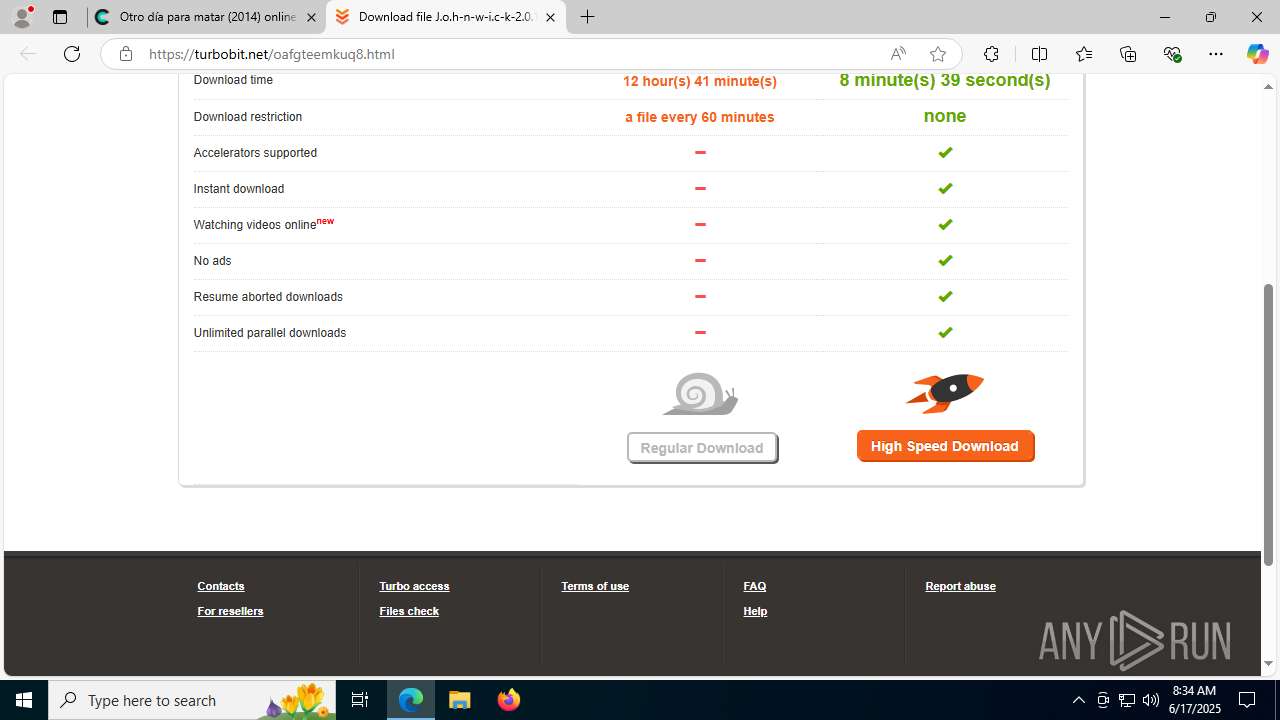Click the address bar URL

[272, 54]
